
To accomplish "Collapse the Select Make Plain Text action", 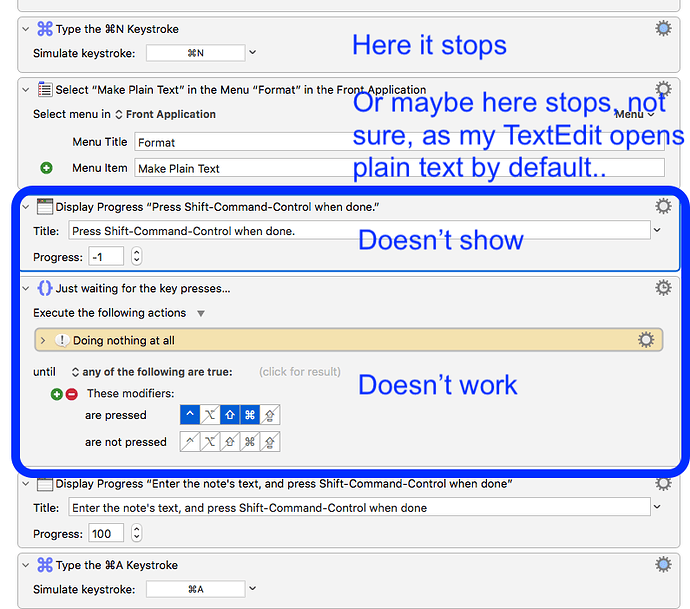I will [x=26, y=90].
